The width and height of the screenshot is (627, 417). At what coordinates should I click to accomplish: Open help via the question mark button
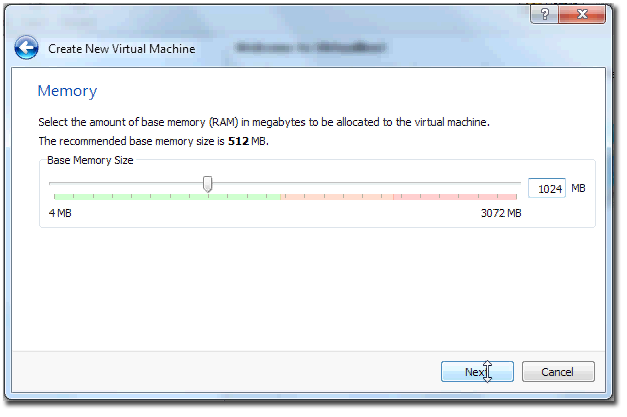tap(544, 14)
